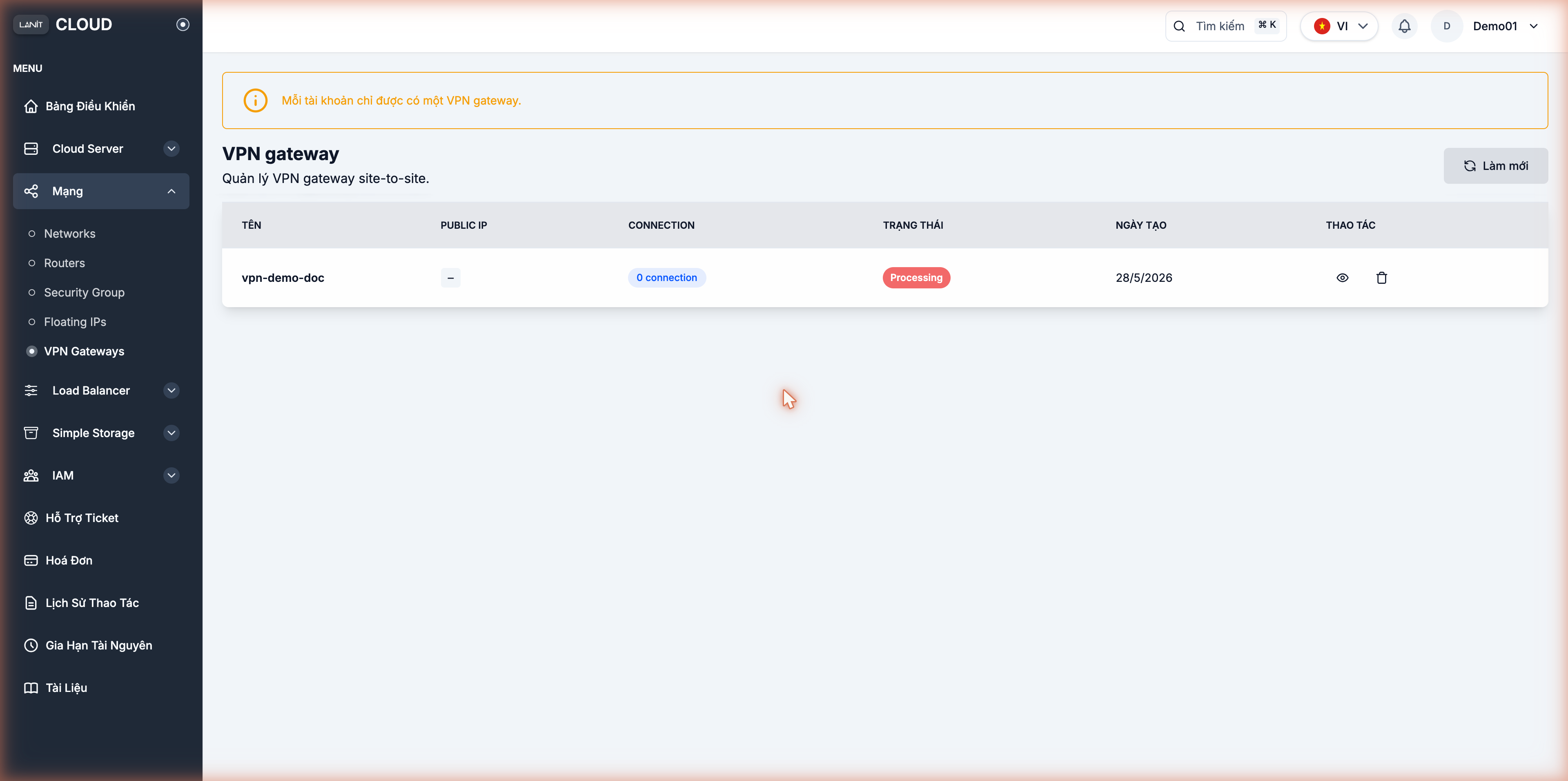1568x781 pixels.
Task: Open the Routers submenu item
Action: coord(65,263)
